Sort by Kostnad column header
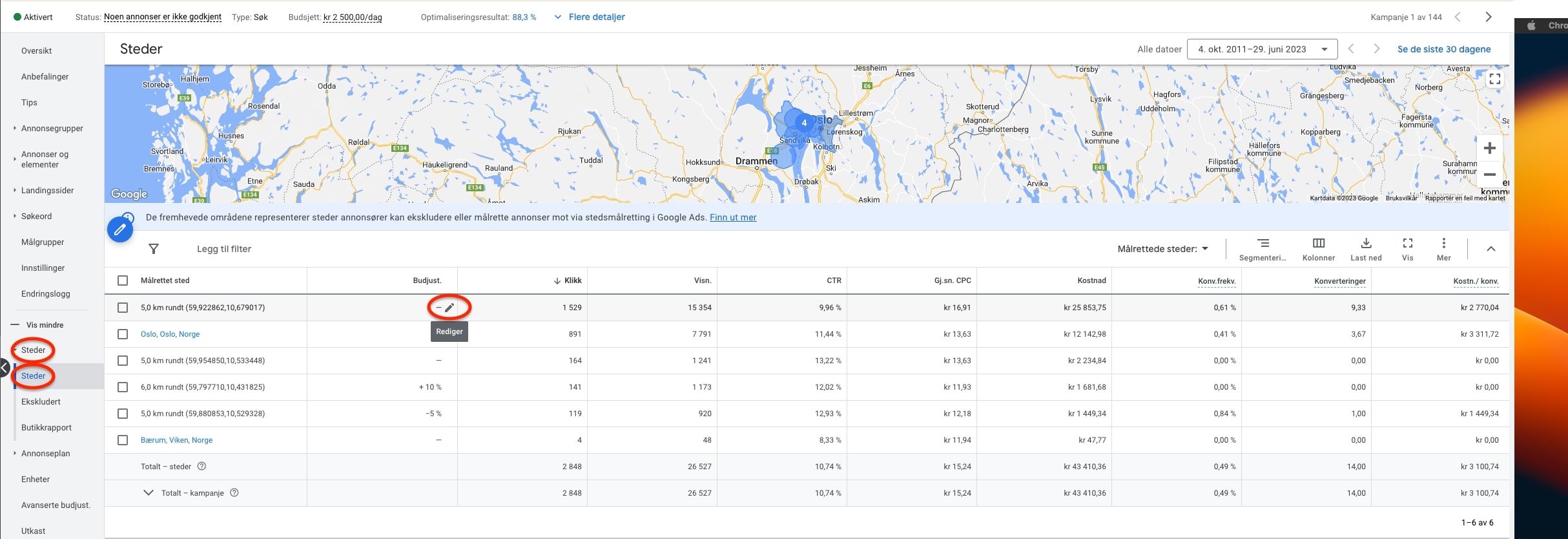Viewport: 1568px width, 539px height. point(1092,280)
